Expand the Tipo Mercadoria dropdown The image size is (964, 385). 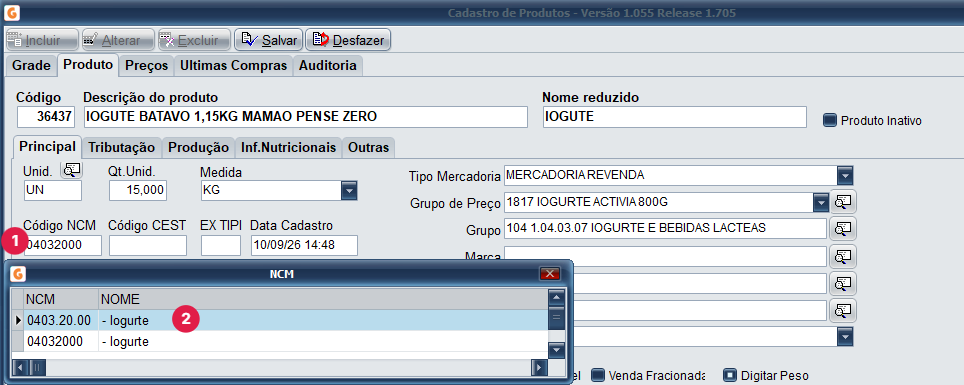coord(845,176)
